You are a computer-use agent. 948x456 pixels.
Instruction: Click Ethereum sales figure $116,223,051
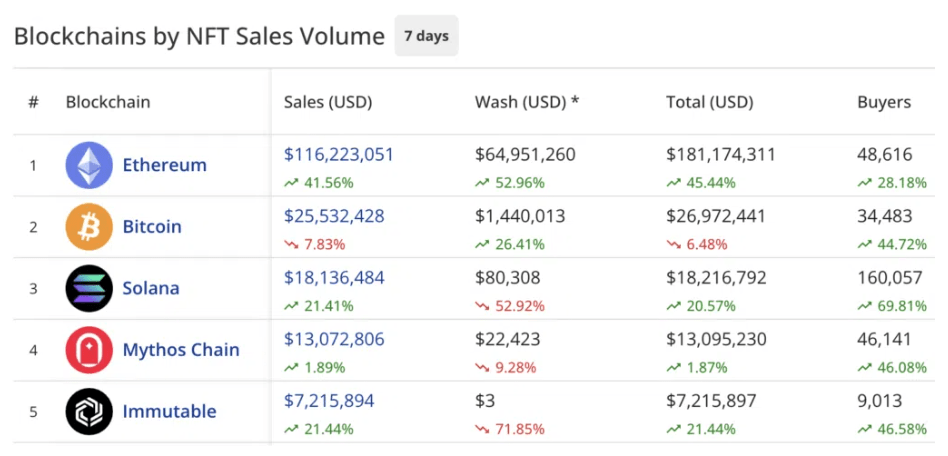[x=339, y=155]
